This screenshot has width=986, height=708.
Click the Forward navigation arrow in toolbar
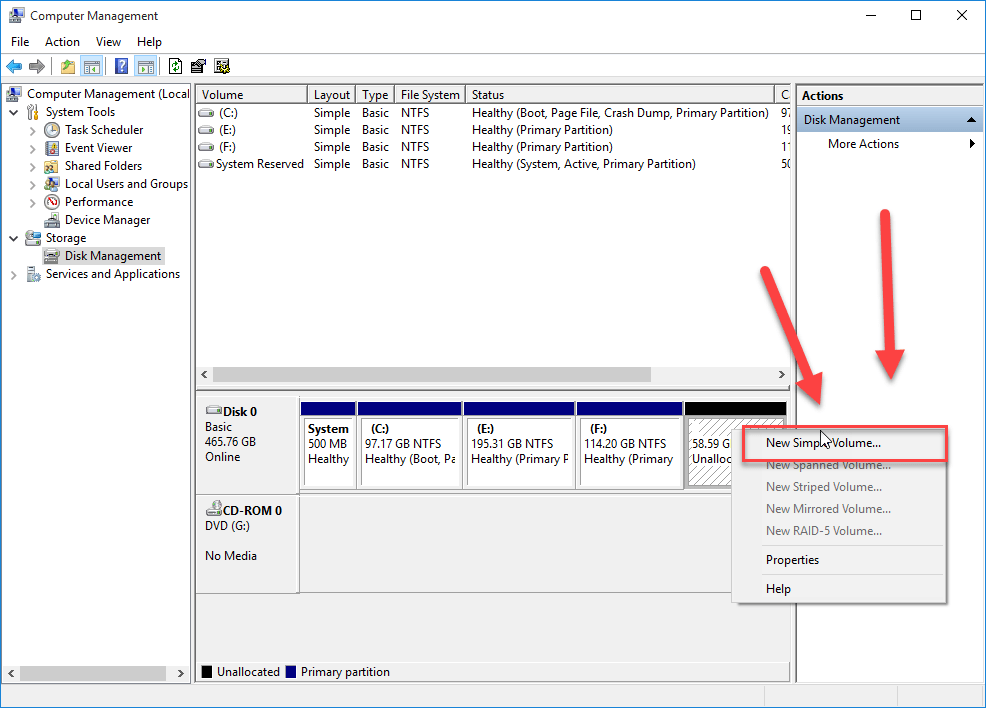[x=36, y=66]
